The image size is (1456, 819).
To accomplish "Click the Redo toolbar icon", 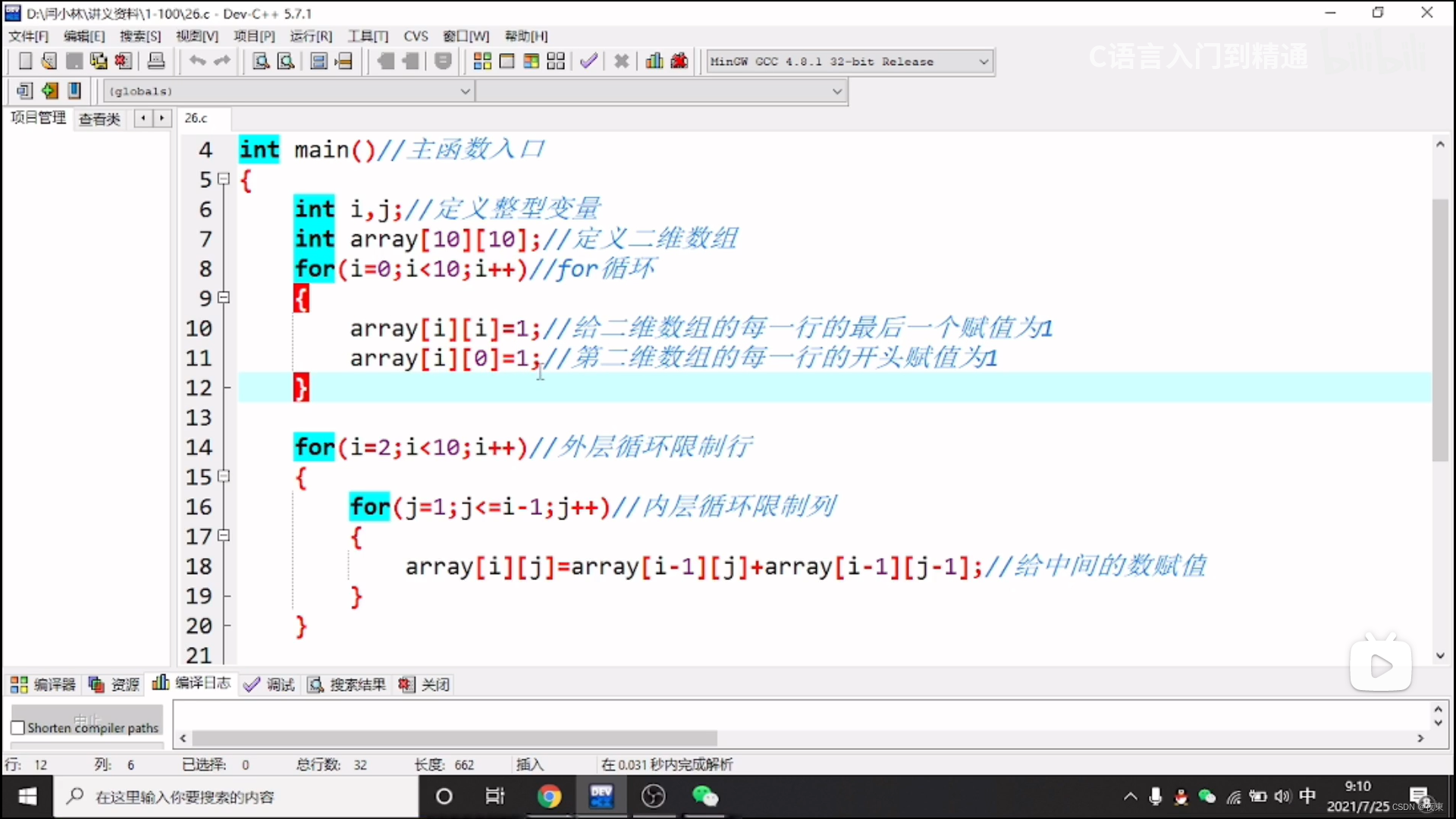I will (x=221, y=61).
